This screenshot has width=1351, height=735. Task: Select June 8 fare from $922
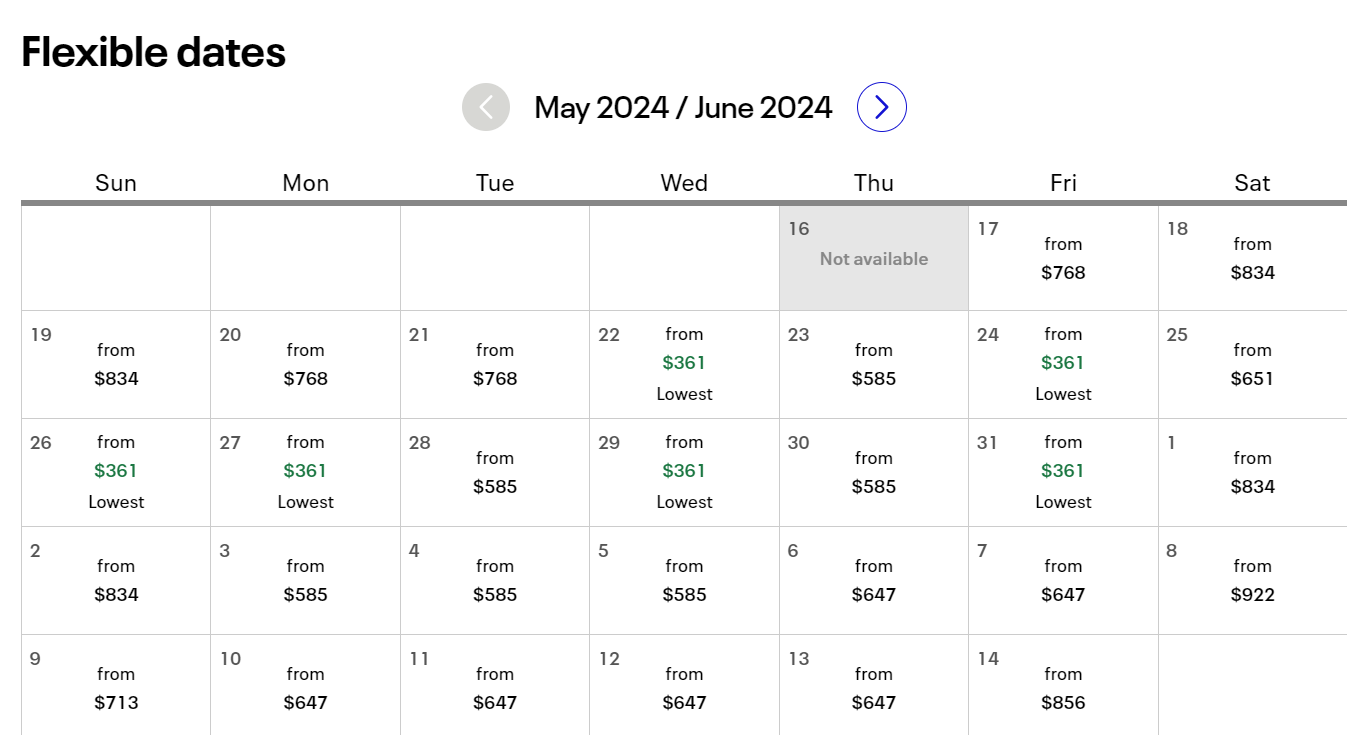tap(1252, 581)
